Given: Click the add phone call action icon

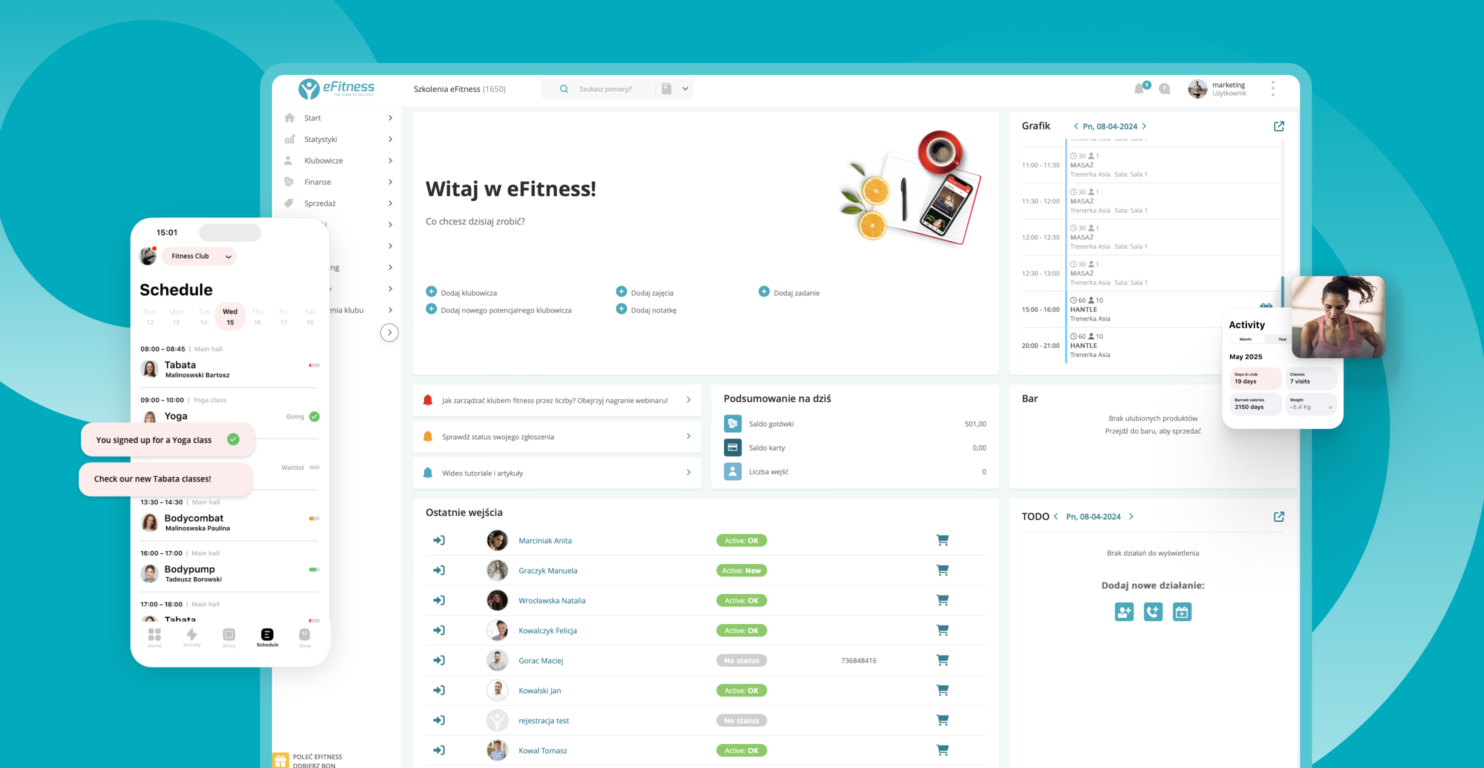Looking at the screenshot, I should pyautogui.click(x=1153, y=612).
